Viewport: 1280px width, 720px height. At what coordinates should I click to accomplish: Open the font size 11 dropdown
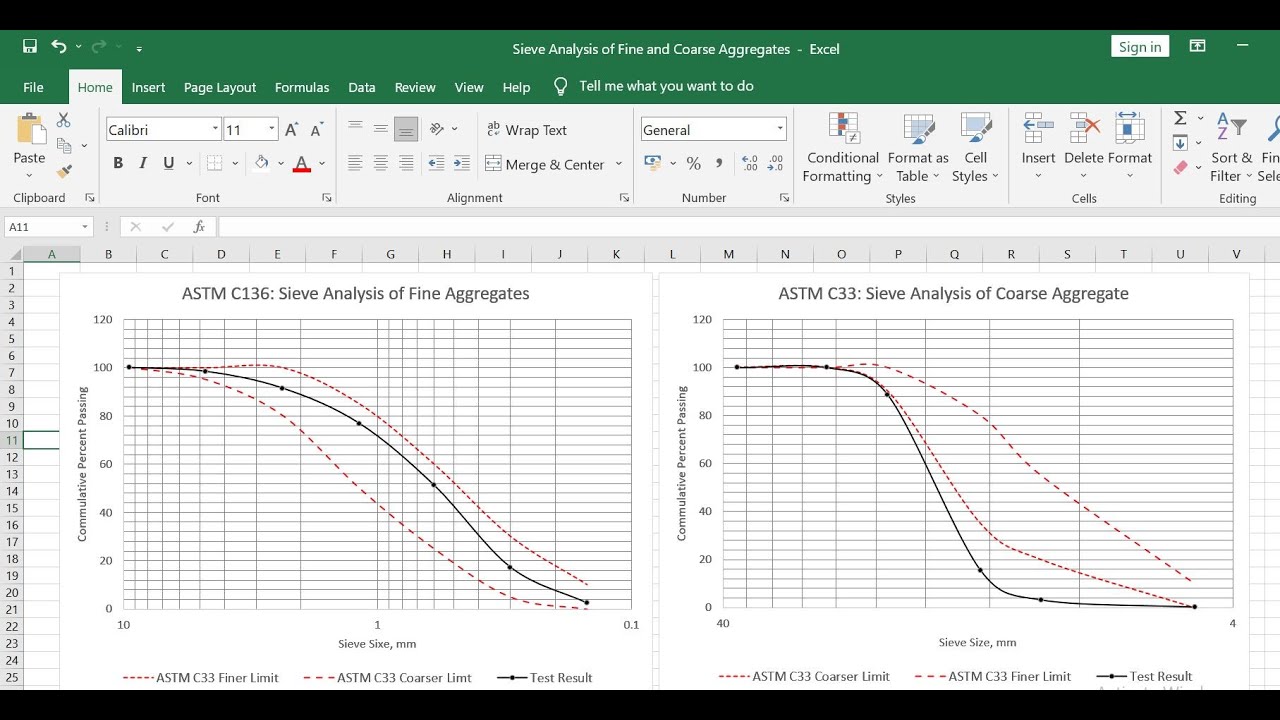(271, 130)
